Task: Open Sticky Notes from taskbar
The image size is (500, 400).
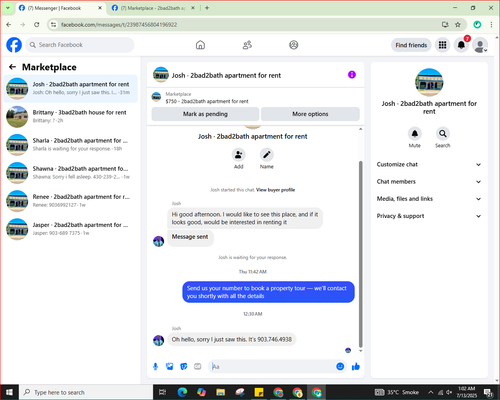Action: 259,392
